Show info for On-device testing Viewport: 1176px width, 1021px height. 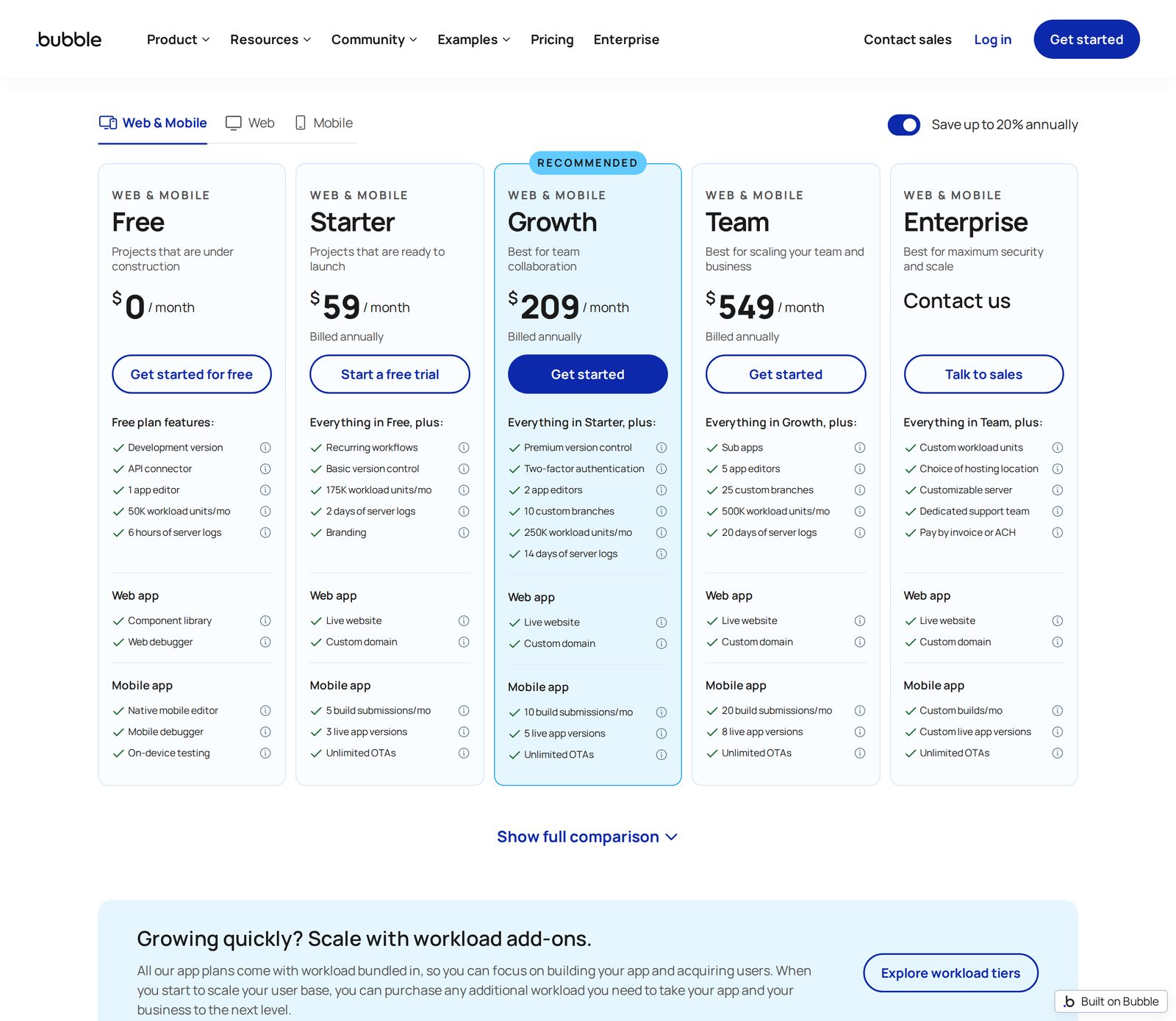265,753
